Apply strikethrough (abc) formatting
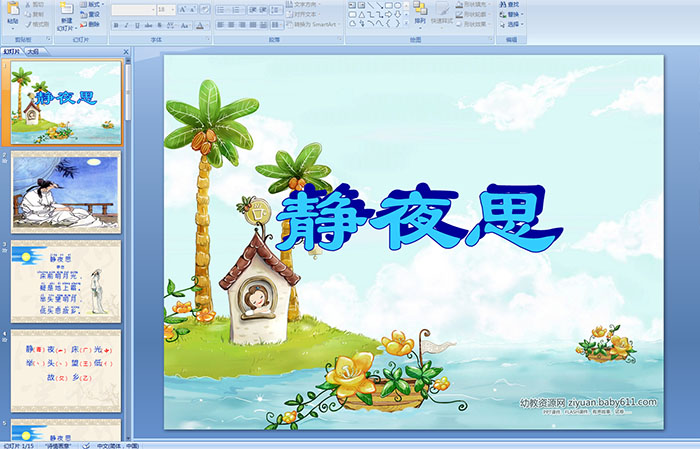The image size is (700, 449). pyautogui.click(x=148, y=25)
